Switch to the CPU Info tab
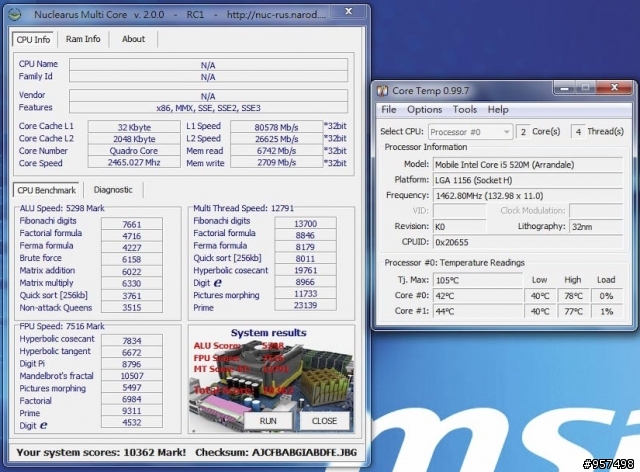 (x=33, y=40)
